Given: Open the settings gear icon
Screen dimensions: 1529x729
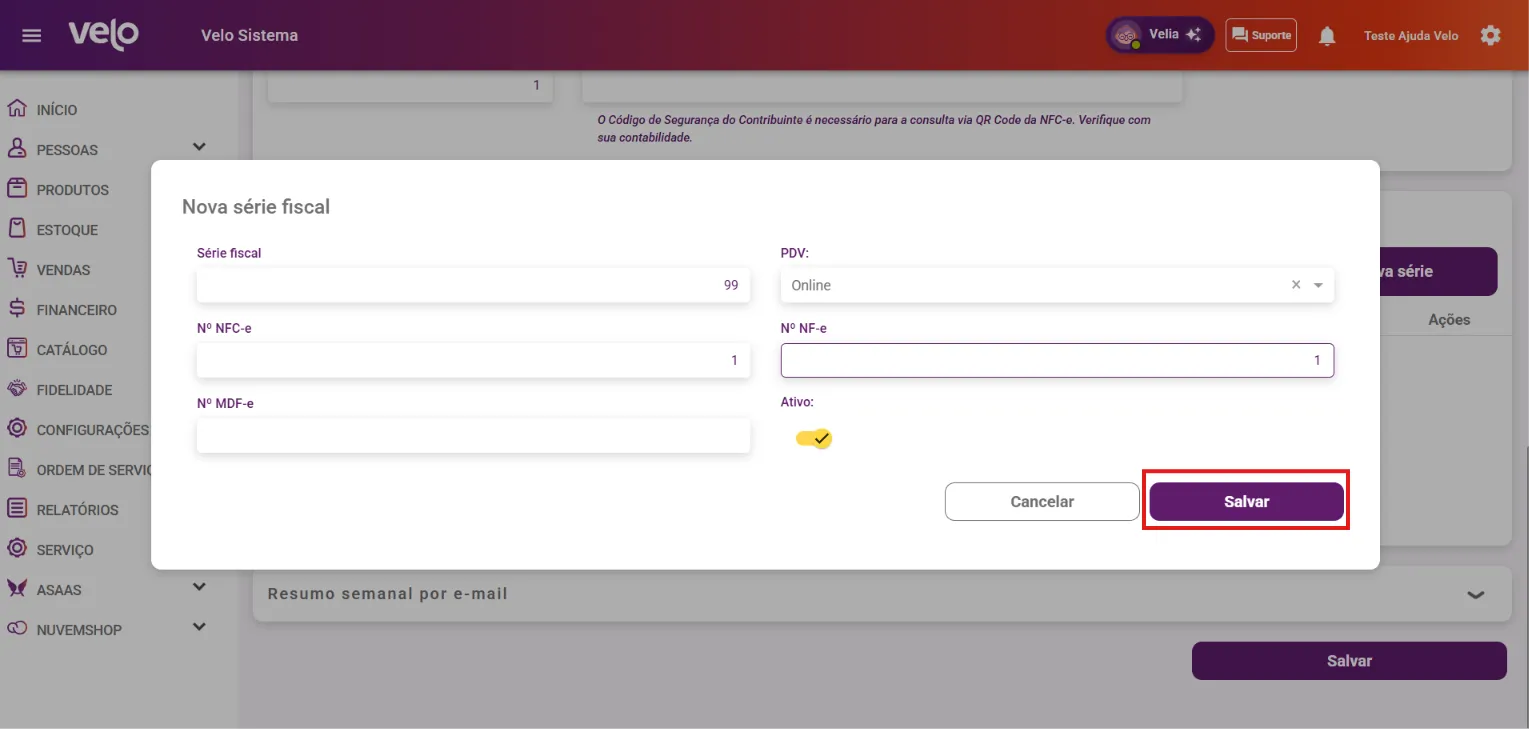Looking at the screenshot, I should pos(1491,35).
